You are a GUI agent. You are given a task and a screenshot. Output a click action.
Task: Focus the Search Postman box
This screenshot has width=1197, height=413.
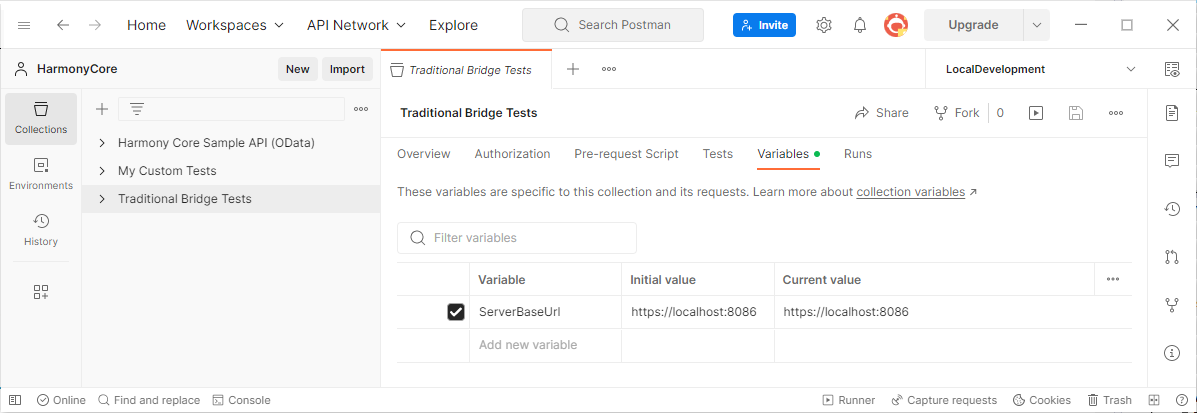[x=613, y=25]
